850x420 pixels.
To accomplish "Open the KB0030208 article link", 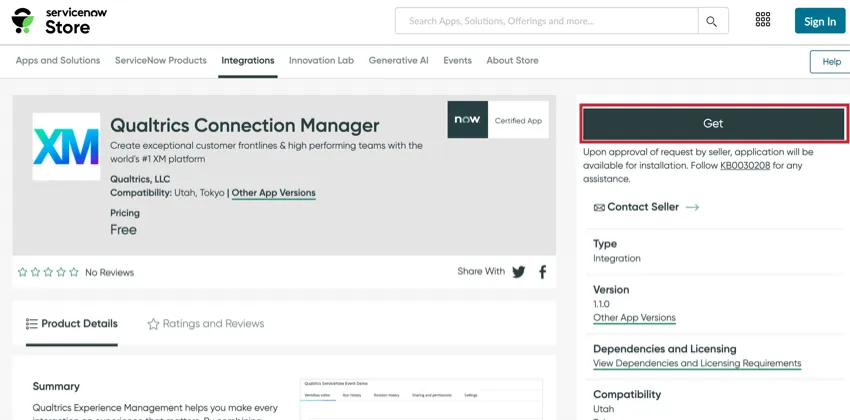I will coord(745,166).
